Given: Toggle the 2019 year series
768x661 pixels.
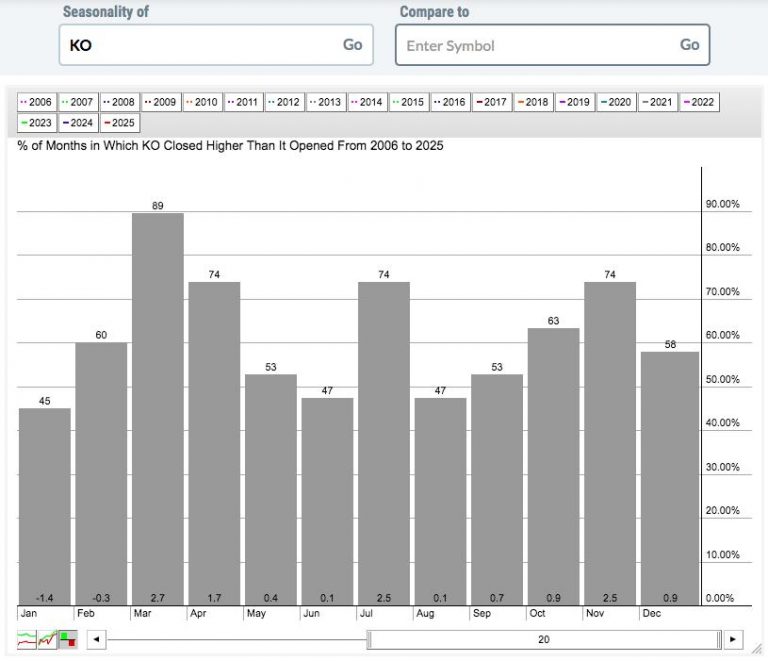Looking at the screenshot, I should 576,102.
